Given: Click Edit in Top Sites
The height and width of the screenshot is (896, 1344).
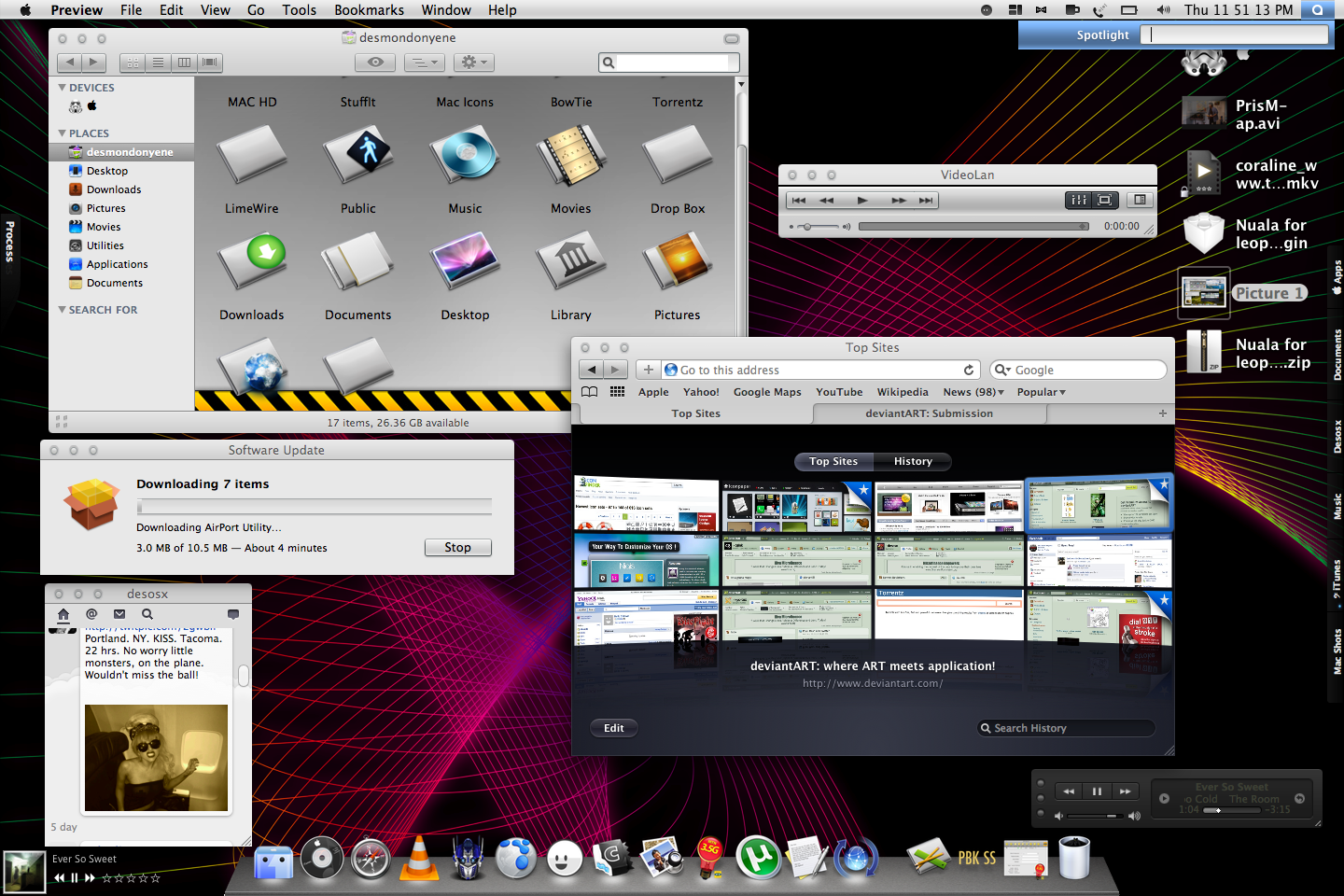Looking at the screenshot, I should pyautogui.click(x=614, y=728).
